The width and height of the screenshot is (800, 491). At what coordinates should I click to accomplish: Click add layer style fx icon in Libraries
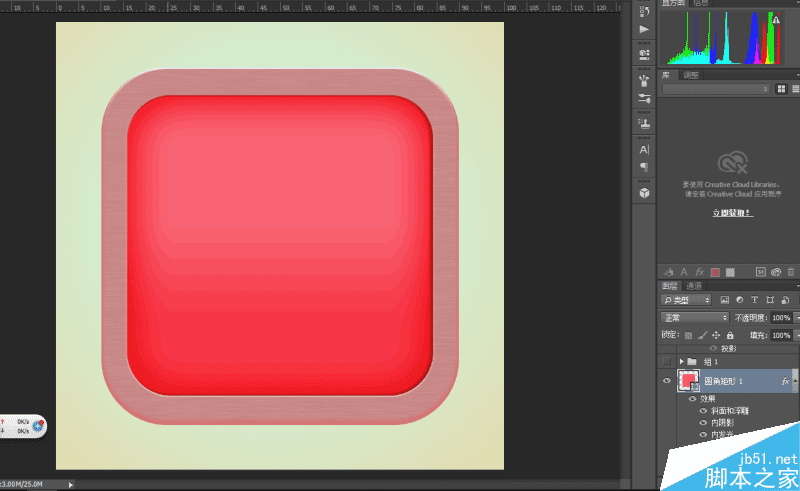pos(699,272)
